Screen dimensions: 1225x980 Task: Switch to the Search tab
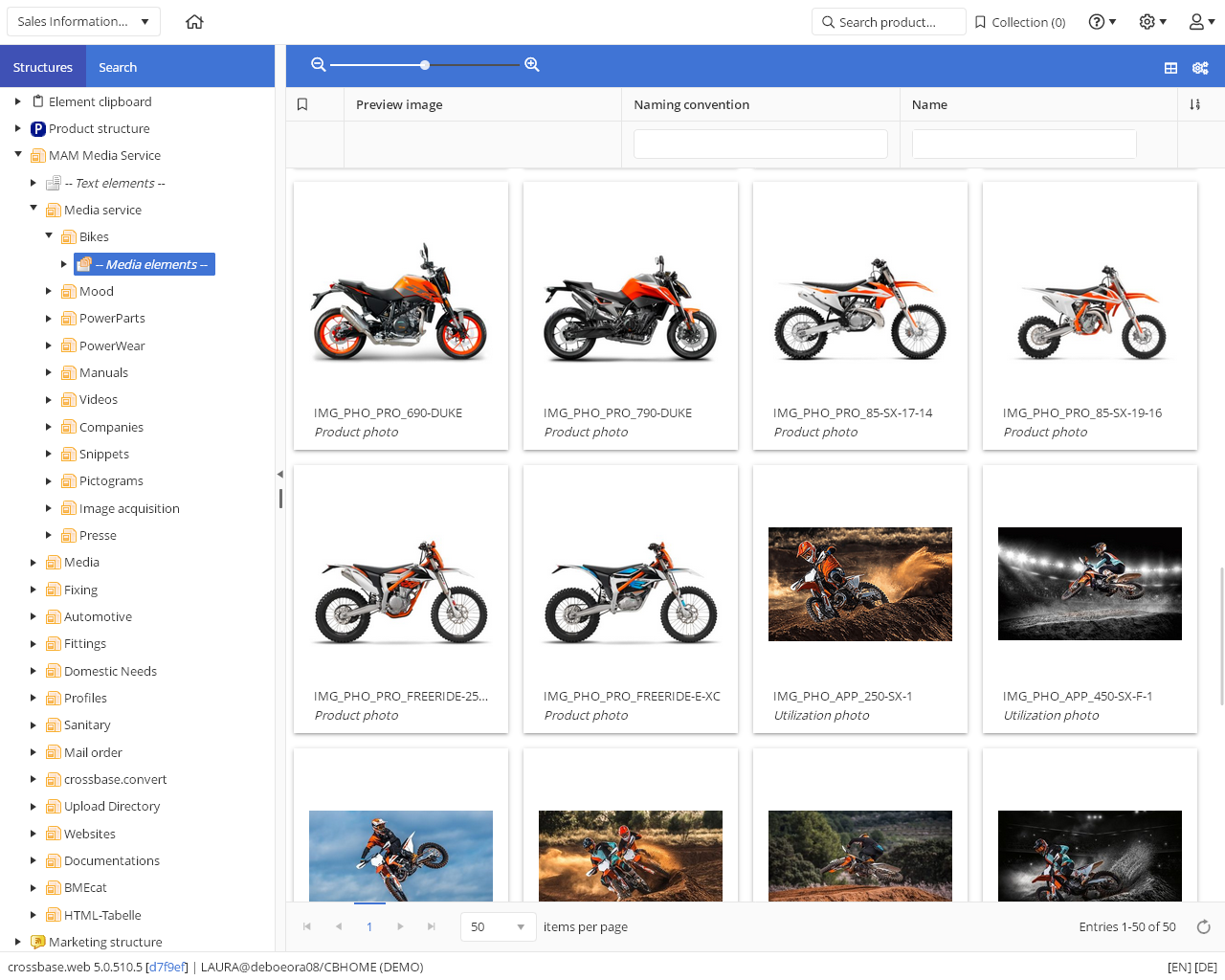(118, 67)
